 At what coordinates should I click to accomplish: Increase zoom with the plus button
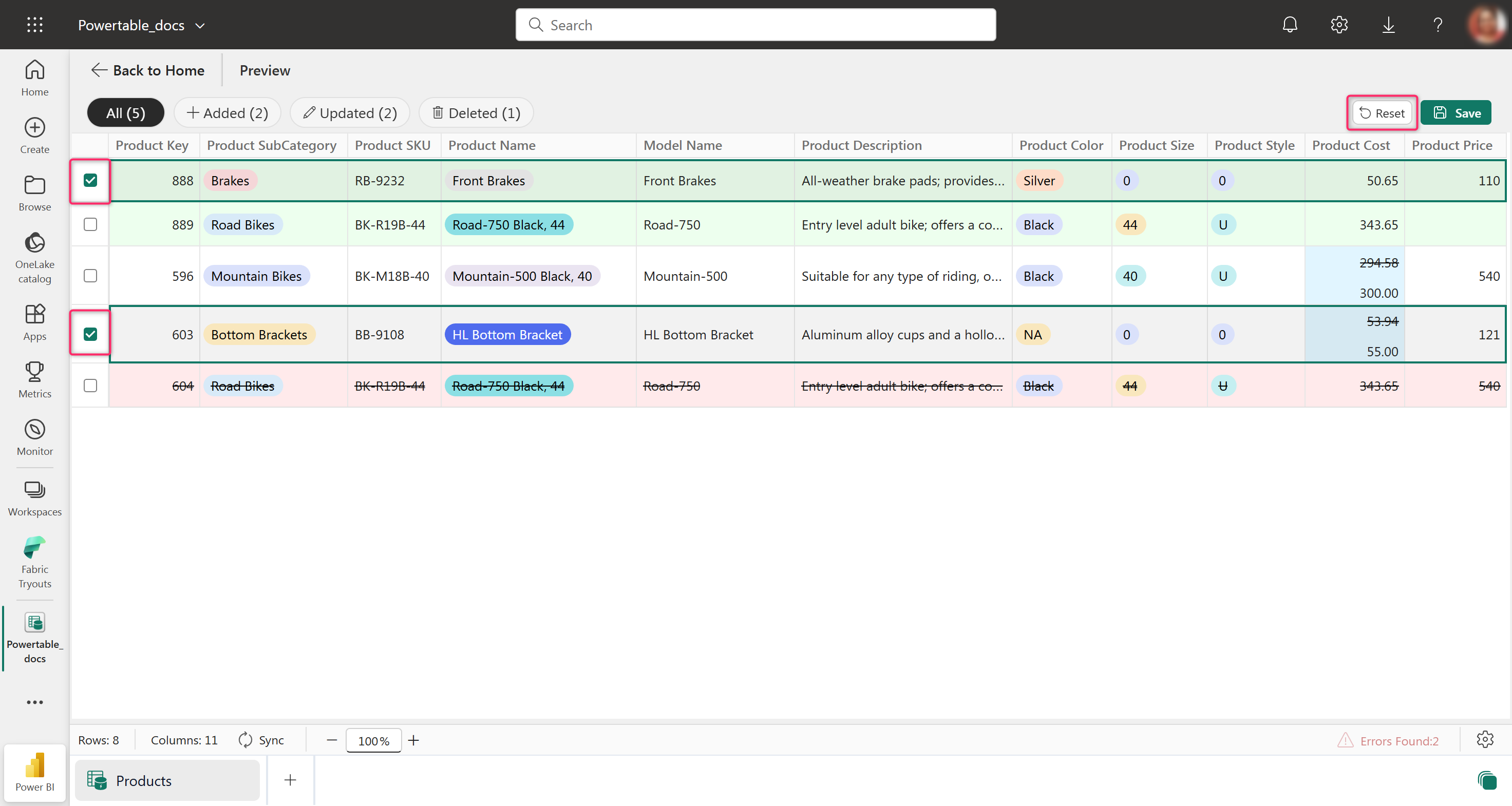point(414,740)
